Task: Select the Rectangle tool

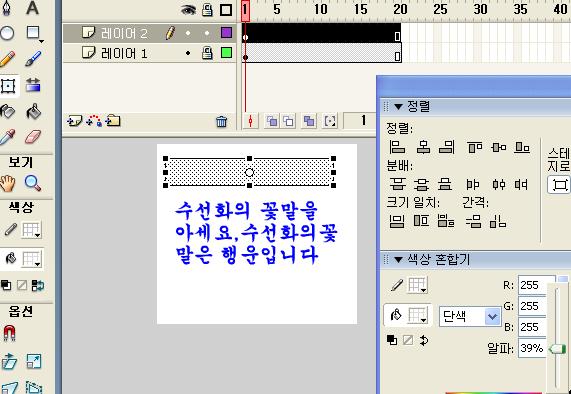Action: tap(34, 34)
